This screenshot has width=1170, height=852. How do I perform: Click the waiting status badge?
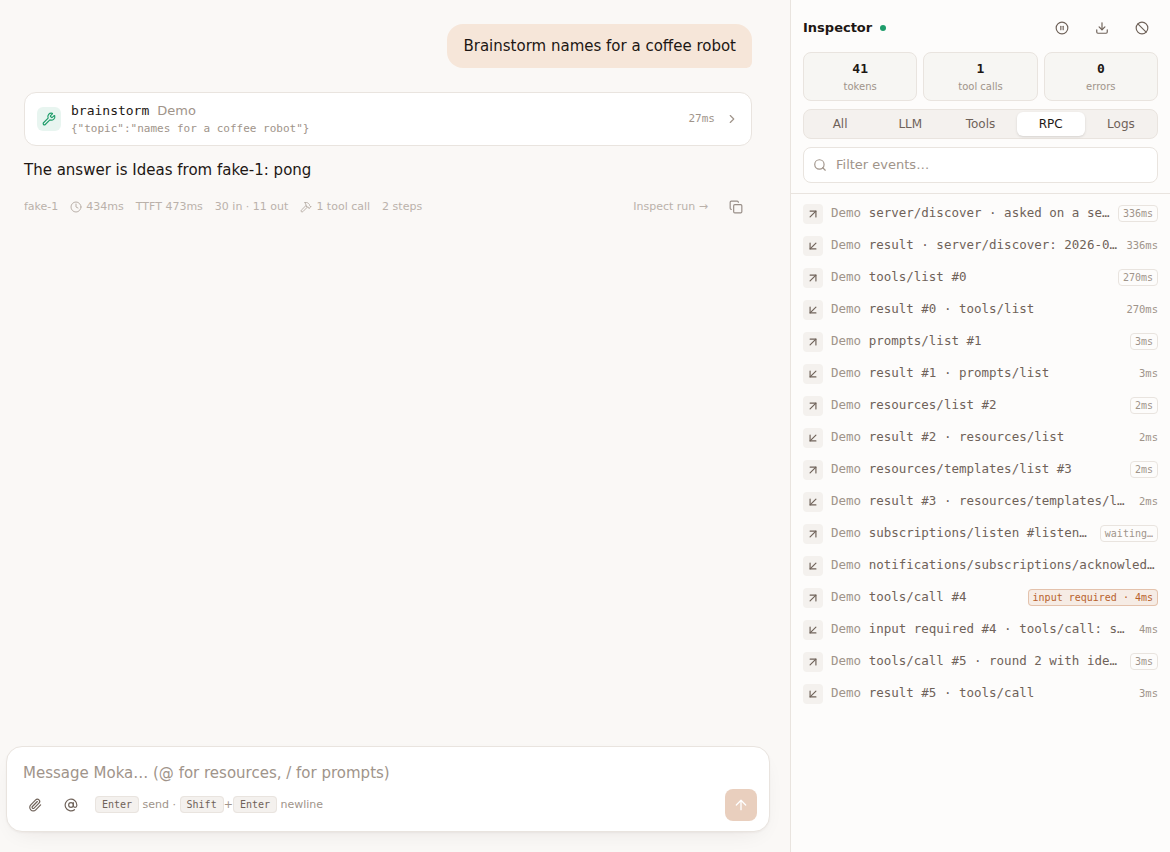[1129, 533]
